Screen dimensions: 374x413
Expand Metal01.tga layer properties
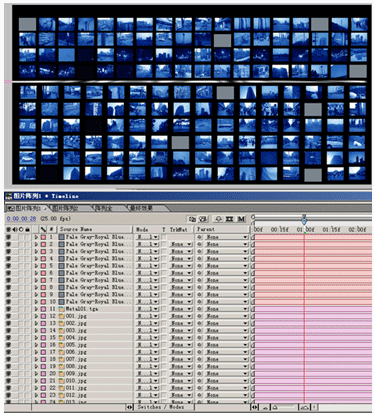[36, 309]
